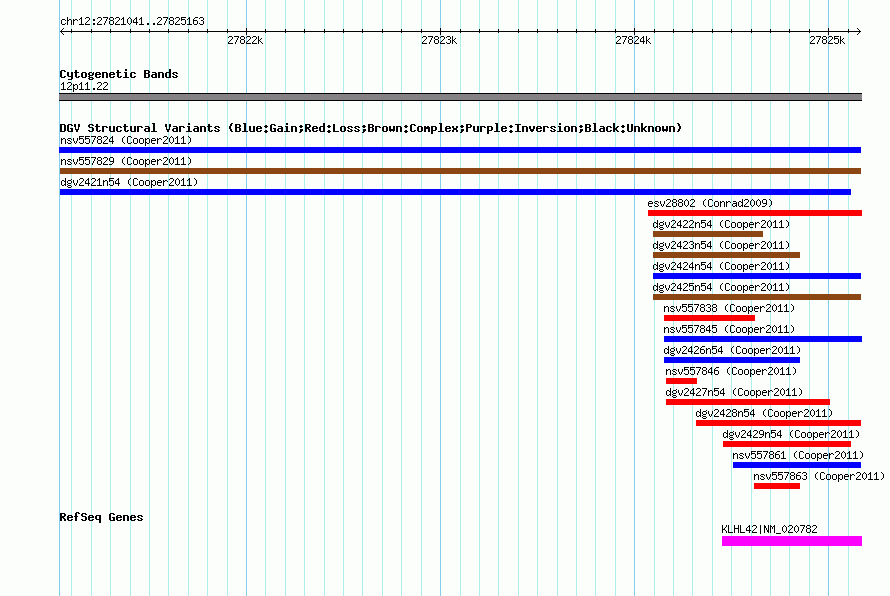This screenshot has height=596, width=890.
Task: Click the 27825k ruler position label
Action: coord(827,41)
